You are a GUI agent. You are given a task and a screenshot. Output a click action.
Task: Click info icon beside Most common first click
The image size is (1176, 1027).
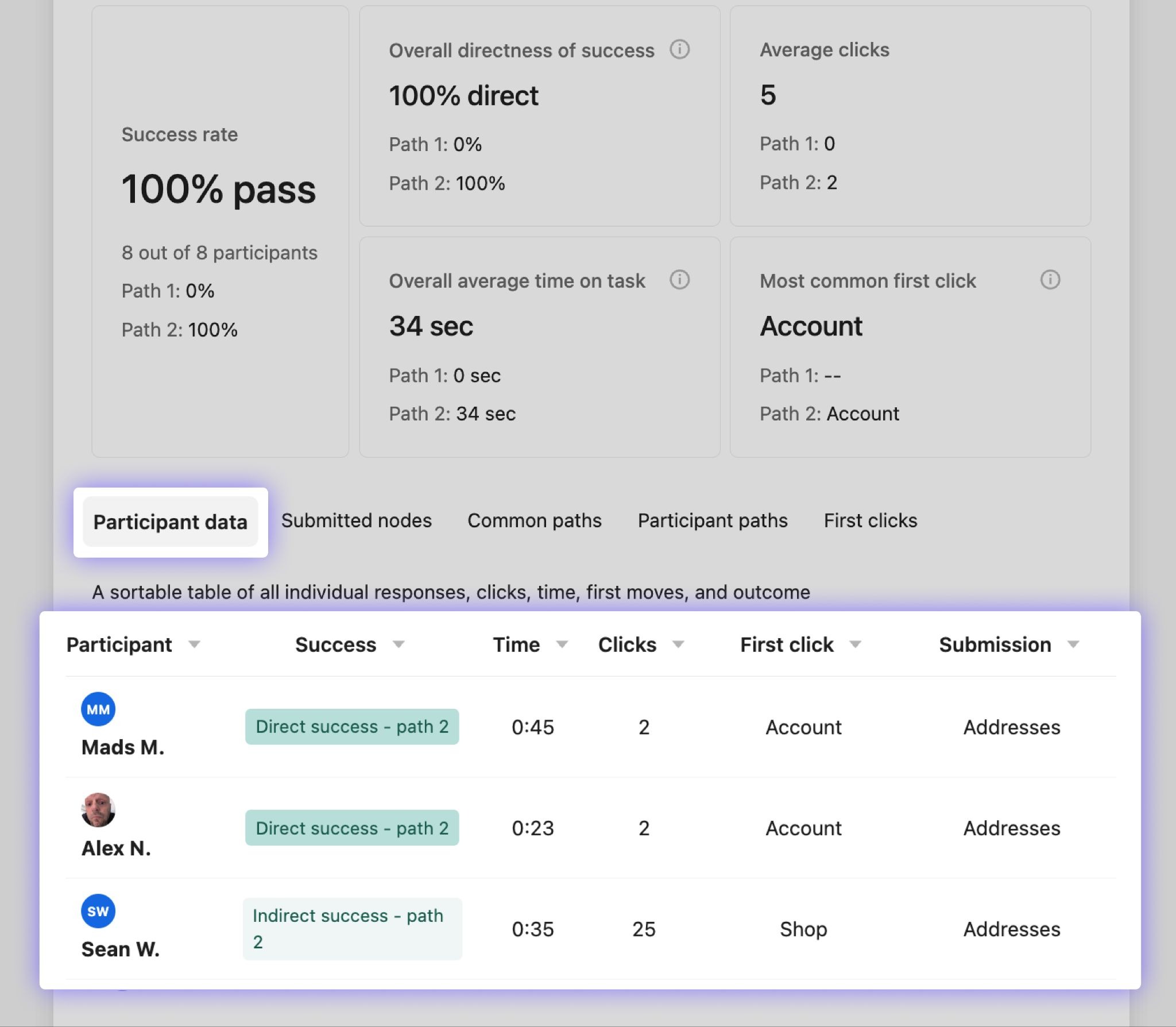coord(1050,280)
